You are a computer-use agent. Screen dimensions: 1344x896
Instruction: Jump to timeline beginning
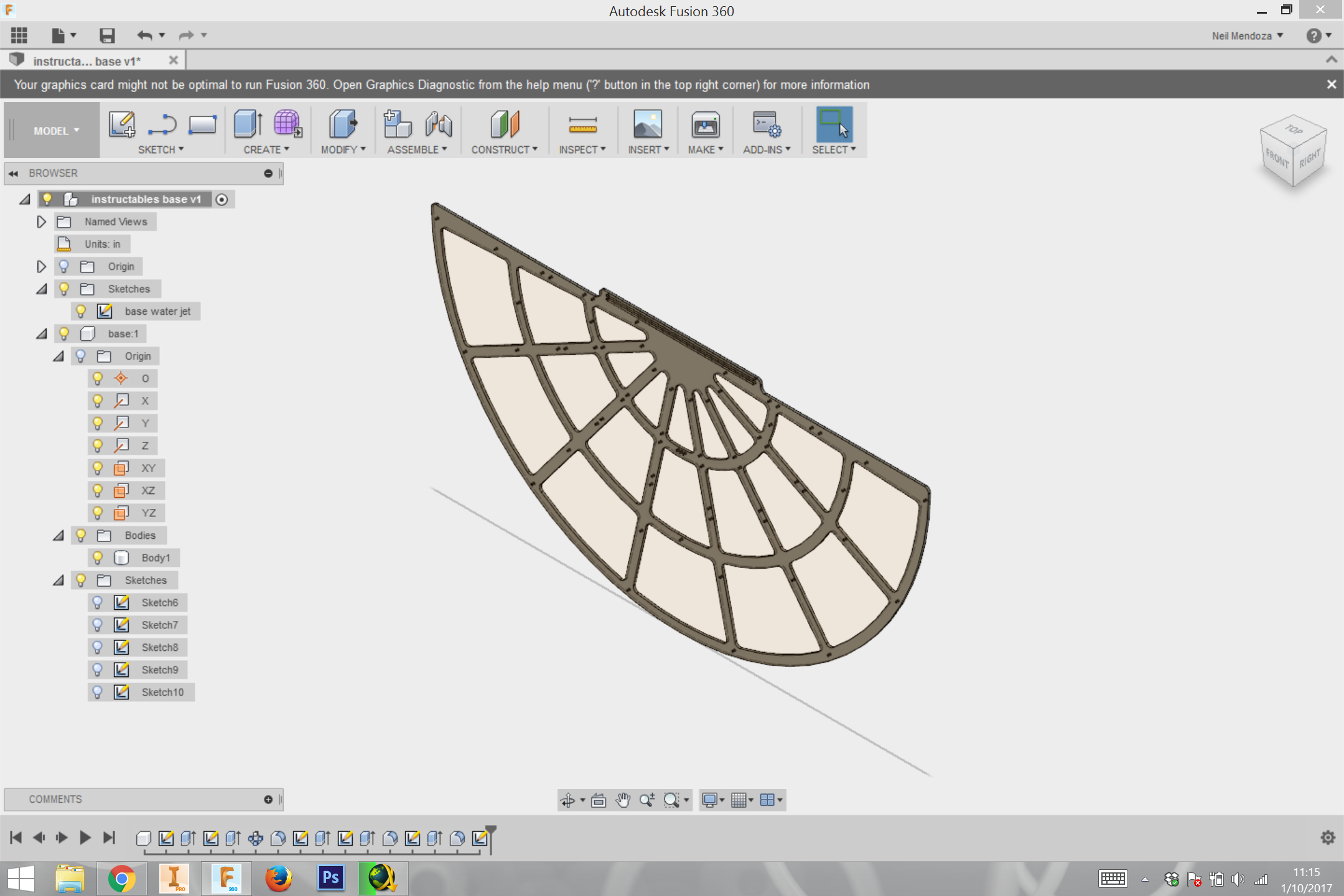coord(16,838)
